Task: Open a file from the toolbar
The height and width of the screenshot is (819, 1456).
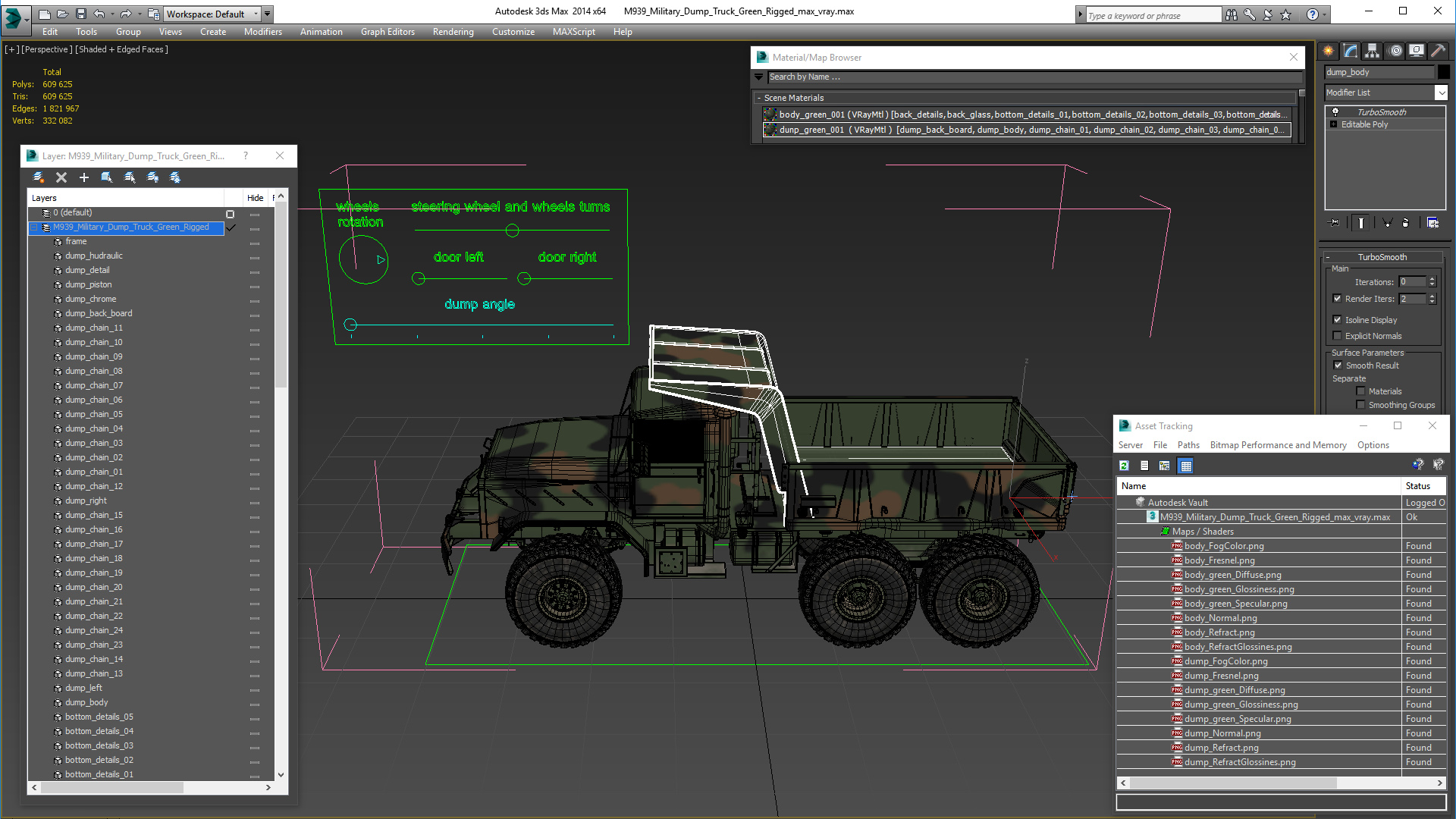Action: (x=62, y=14)
